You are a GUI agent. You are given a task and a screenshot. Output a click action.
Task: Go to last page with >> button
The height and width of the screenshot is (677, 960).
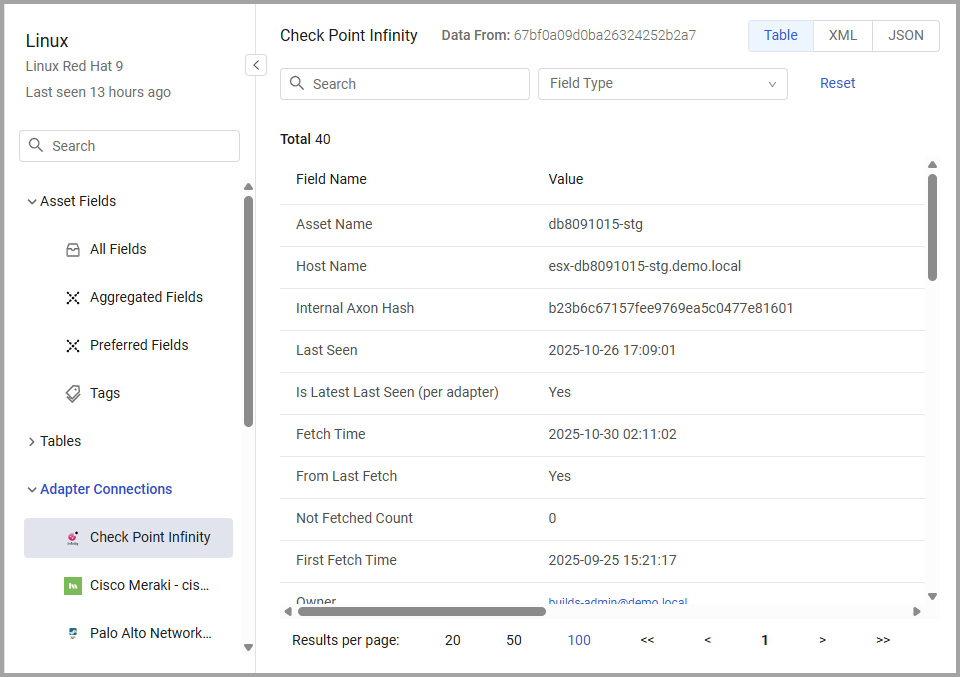coord(882,640)
